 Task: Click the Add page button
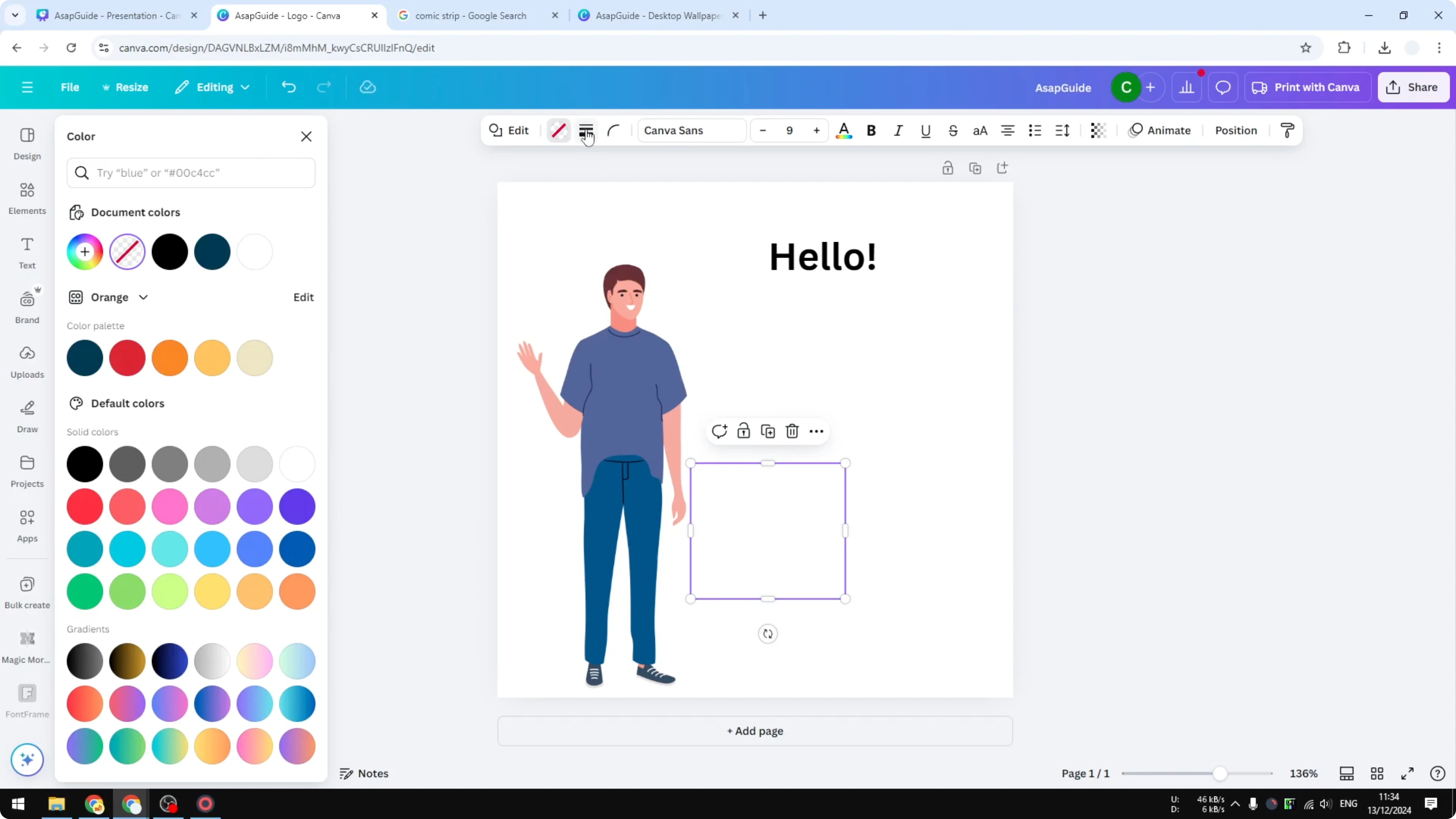755,731
